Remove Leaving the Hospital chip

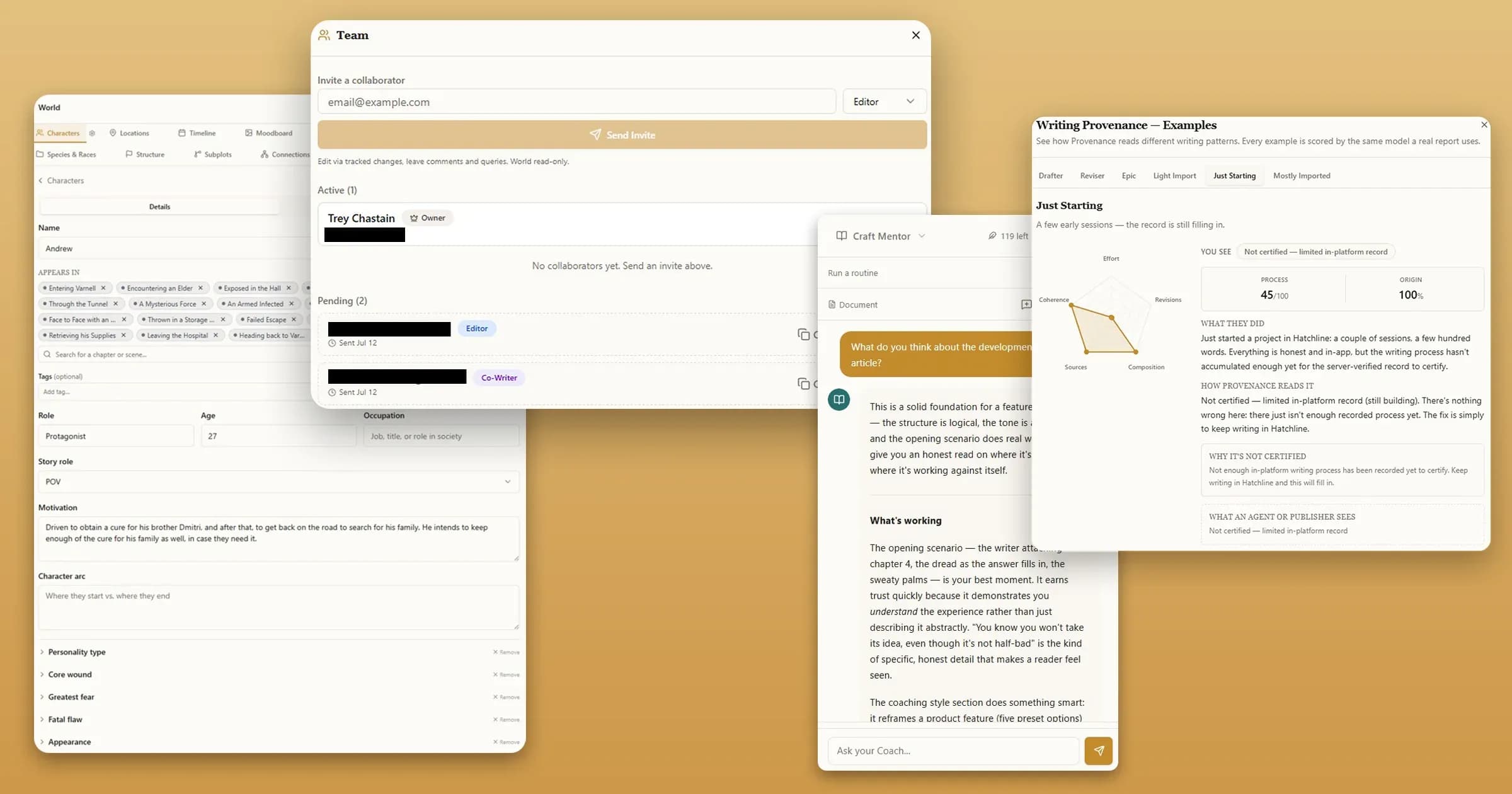(215, 335)
